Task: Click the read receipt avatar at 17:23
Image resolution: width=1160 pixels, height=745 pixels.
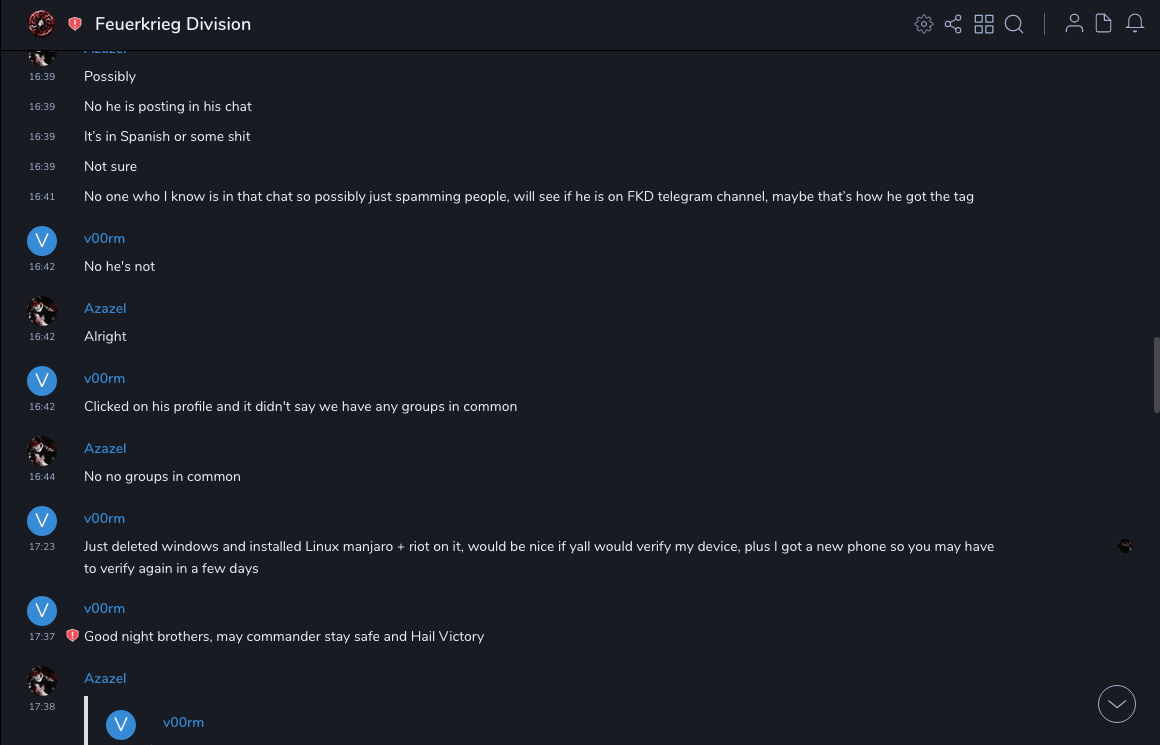Action: (1125, 546)
